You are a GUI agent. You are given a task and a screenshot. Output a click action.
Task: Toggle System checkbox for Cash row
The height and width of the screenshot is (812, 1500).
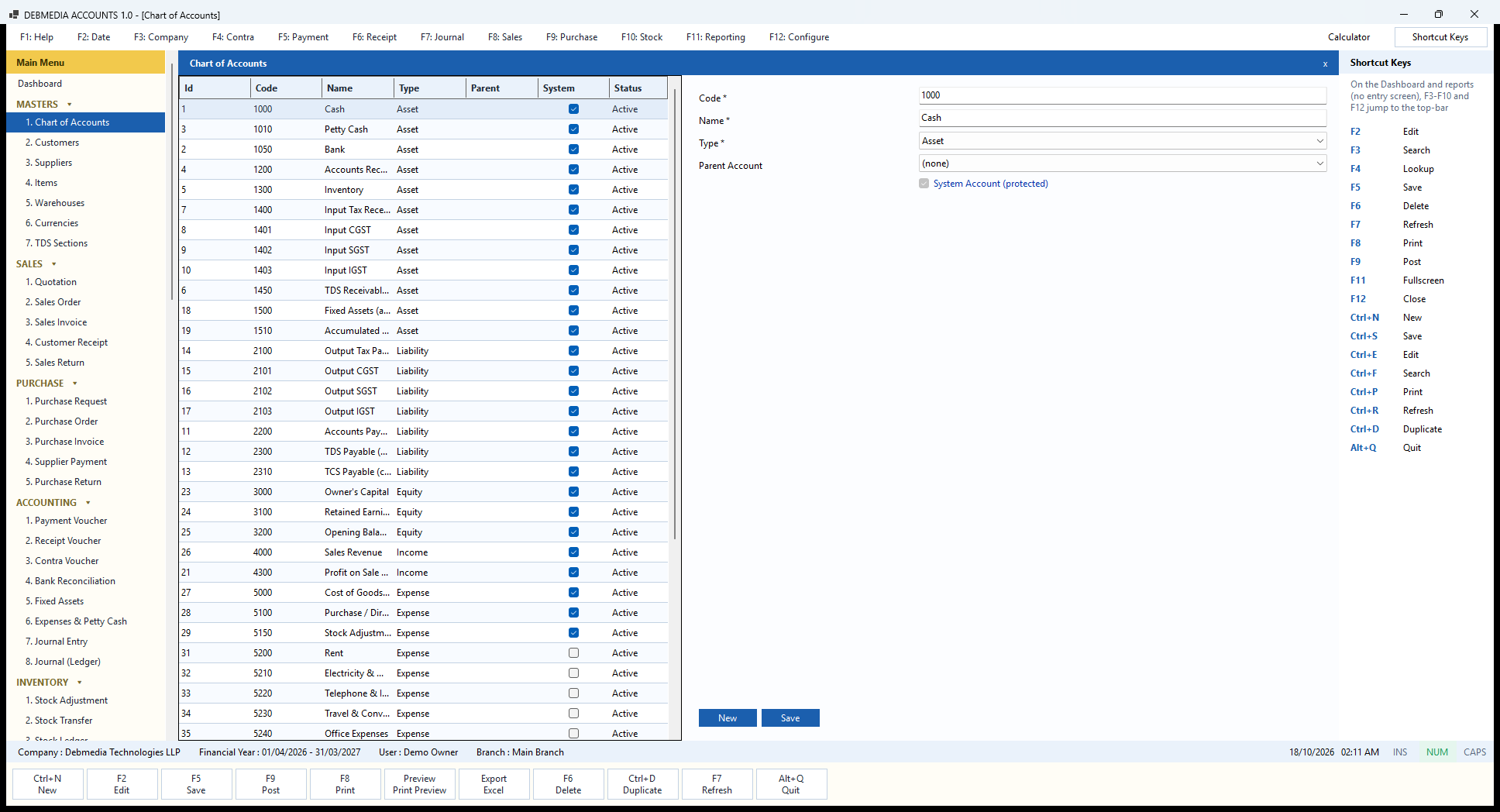coord(573,109)
